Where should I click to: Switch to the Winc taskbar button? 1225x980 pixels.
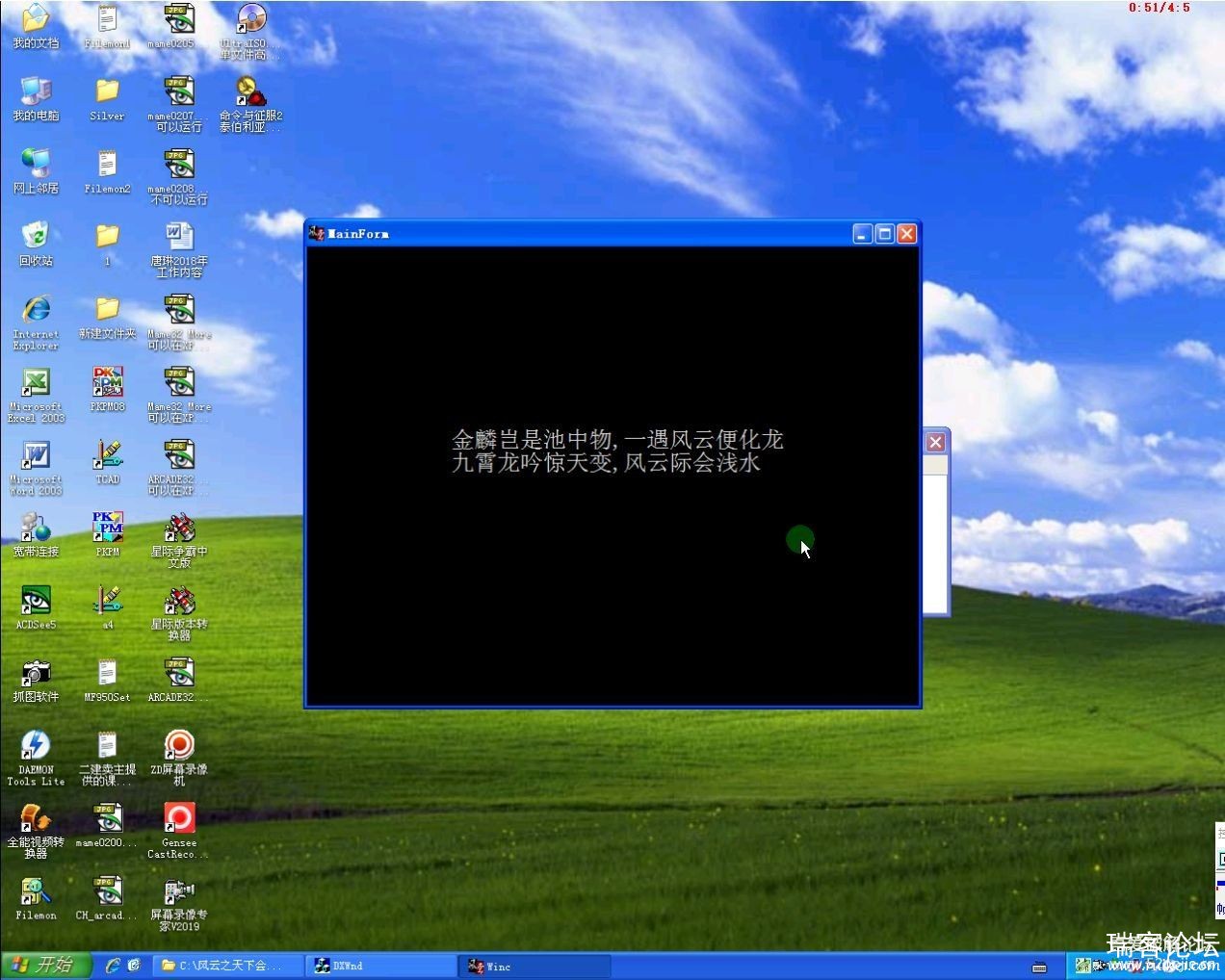(534, 966)
